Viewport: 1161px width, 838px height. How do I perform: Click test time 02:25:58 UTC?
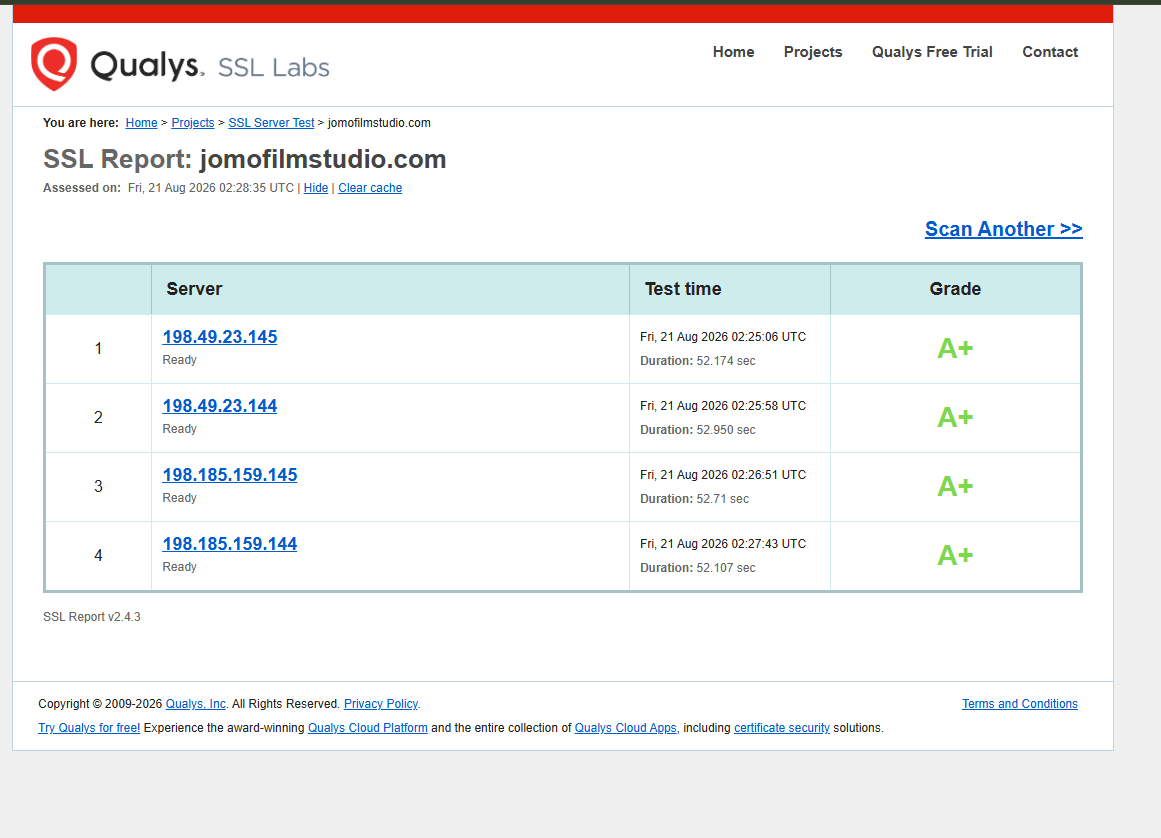[x=723, y=406]
